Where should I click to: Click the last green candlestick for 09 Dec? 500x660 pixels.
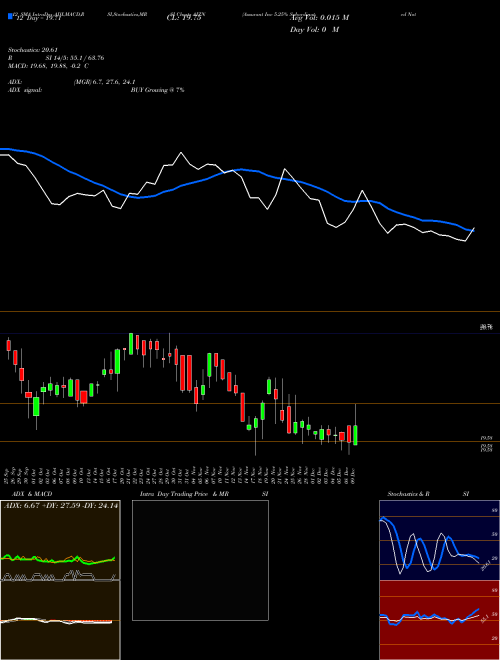(356, 435)
